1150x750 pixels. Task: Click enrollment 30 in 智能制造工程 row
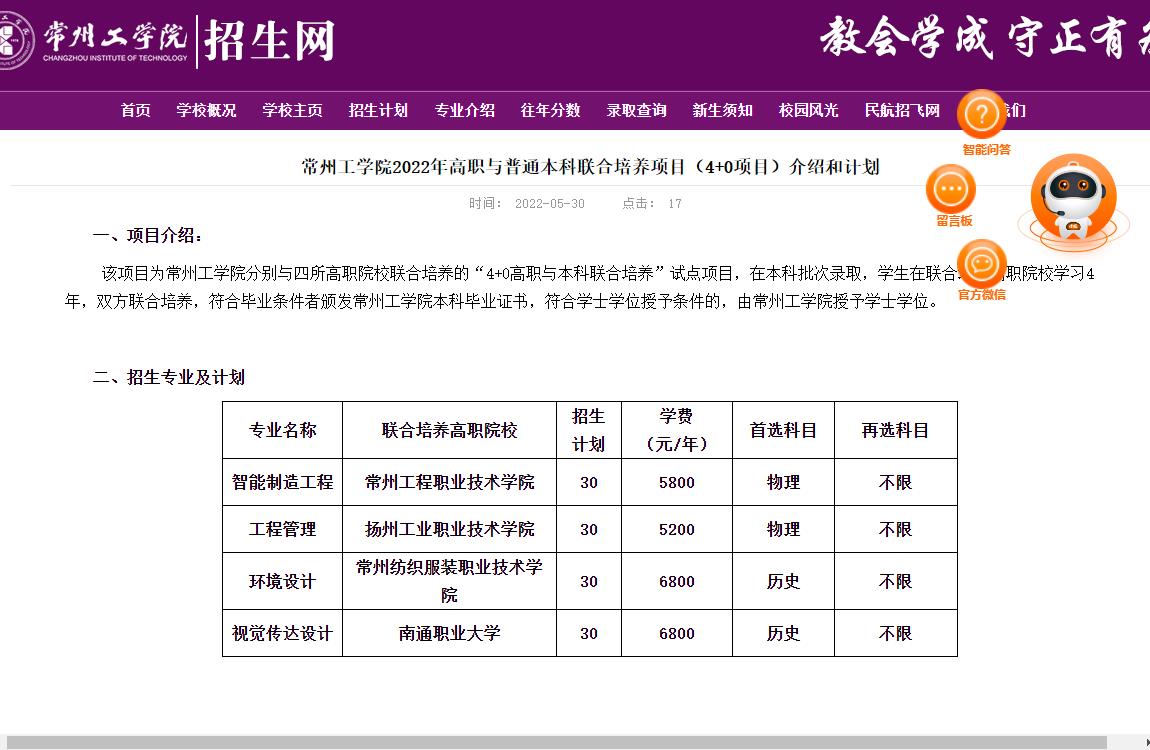pos(589,482)
